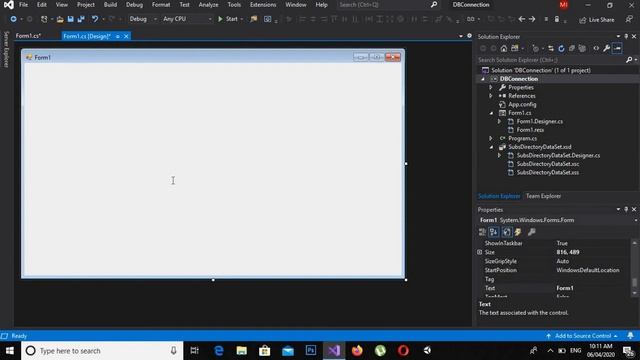Click the Save All toolbar icon

[x=81, y=19]
